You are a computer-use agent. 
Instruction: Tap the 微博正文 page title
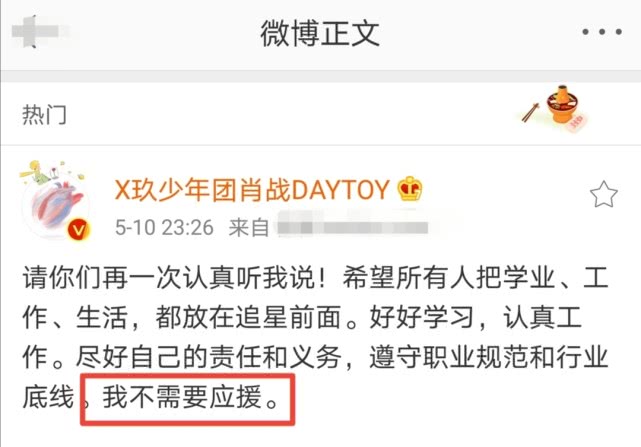320,34
